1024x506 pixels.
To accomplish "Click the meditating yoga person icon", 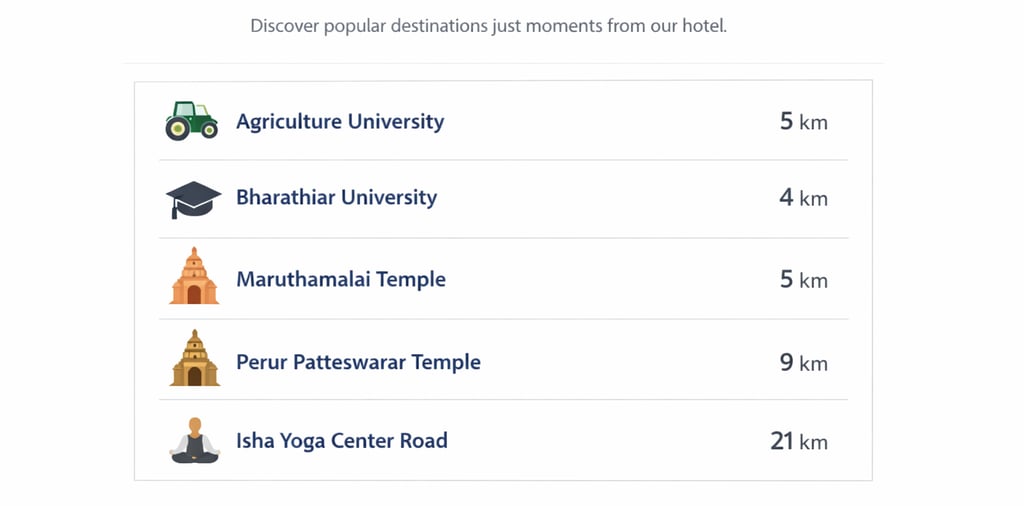I will [x=195, y=440].
